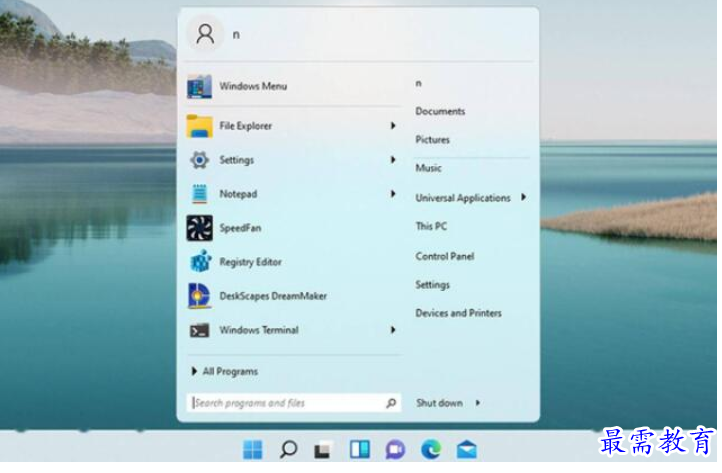Open Music in right column
The height and width of the screenshot is (473, 722).
tap(428, 168)
